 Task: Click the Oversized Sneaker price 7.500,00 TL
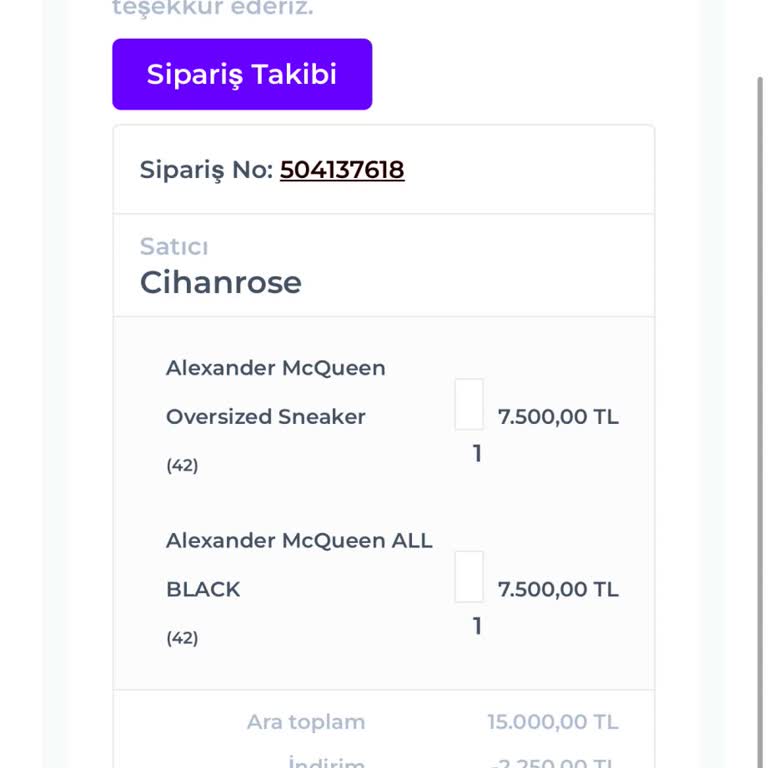click(x=558, y=417)
